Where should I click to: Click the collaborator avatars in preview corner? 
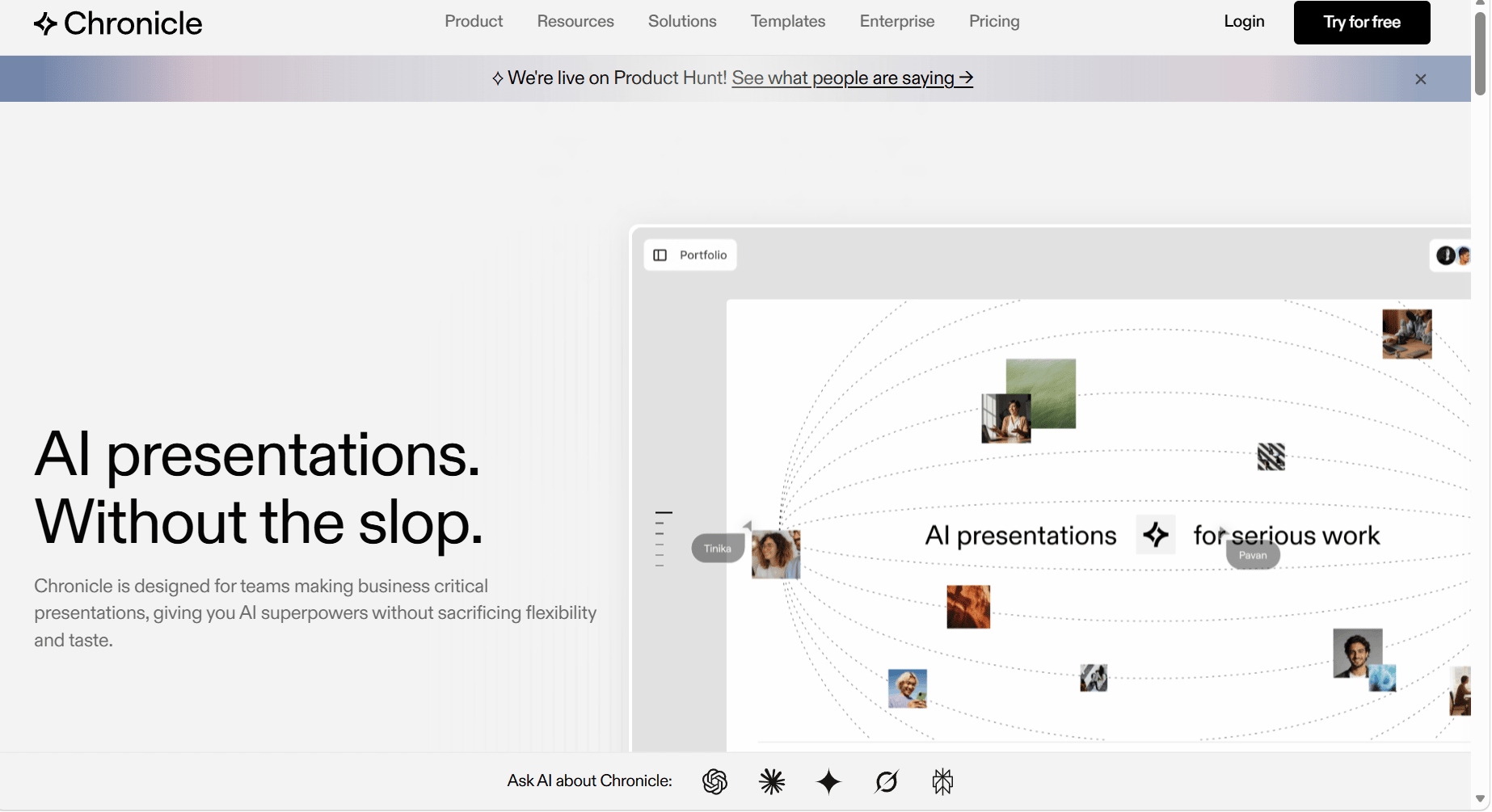click(x=1452, y=256)
